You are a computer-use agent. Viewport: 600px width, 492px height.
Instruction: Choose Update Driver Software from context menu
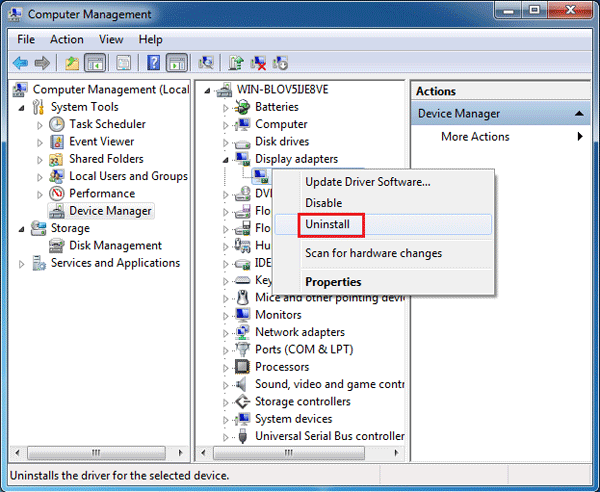tap(383, 182)
